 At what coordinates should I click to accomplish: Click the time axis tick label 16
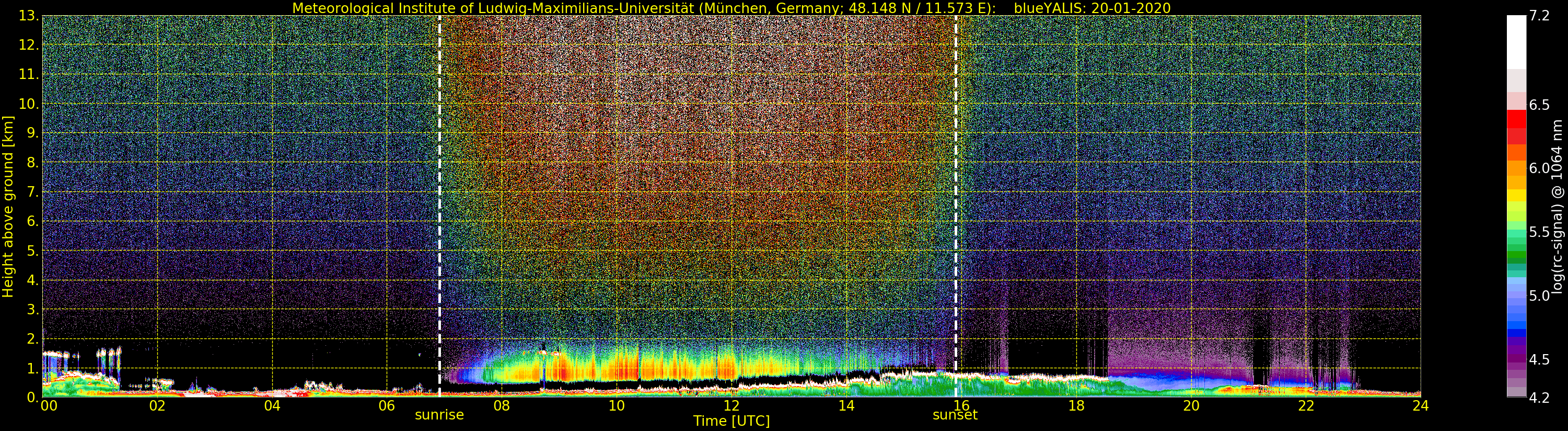[961, 406]
